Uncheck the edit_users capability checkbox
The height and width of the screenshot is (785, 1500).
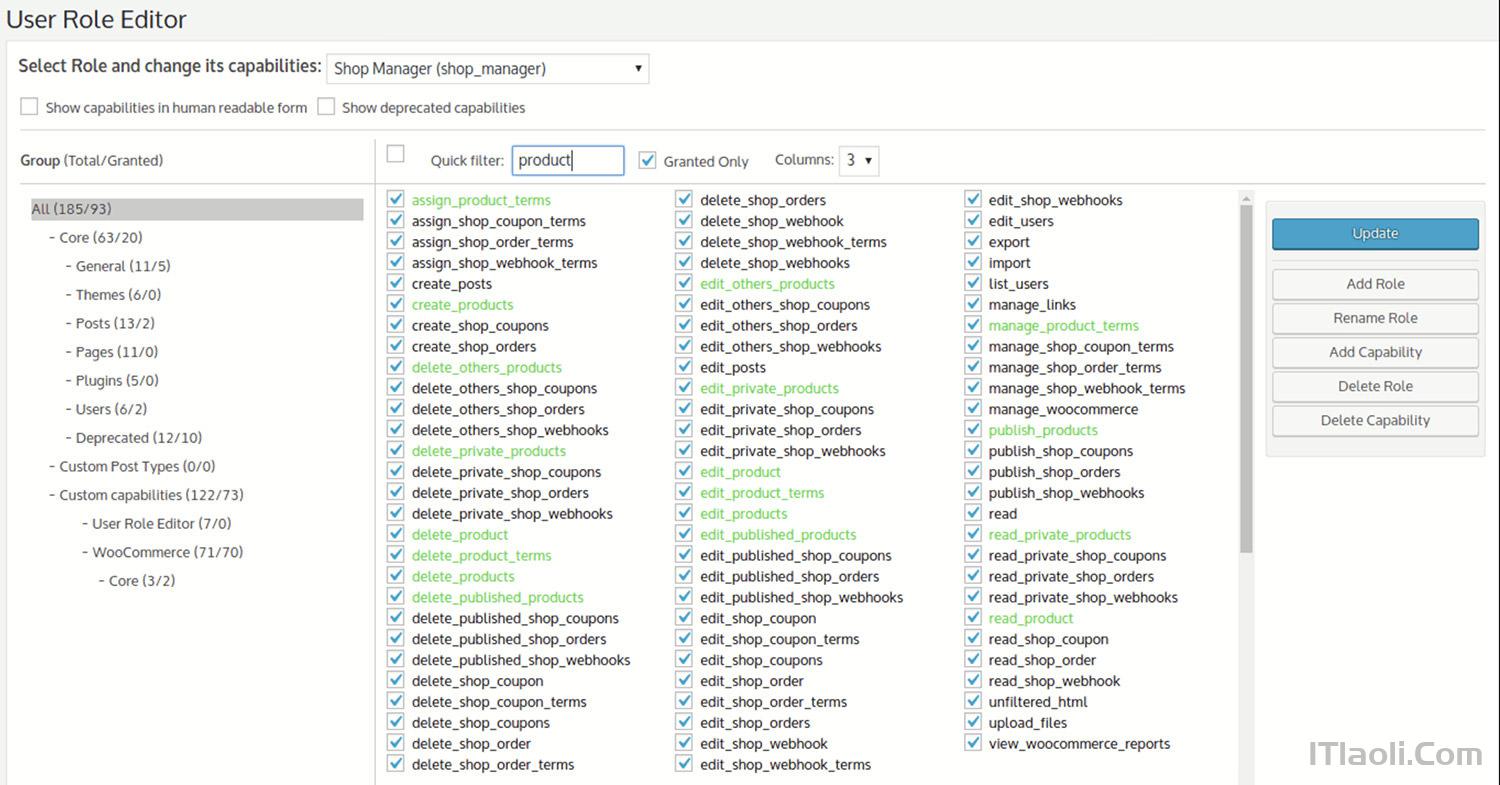[973, 221]
